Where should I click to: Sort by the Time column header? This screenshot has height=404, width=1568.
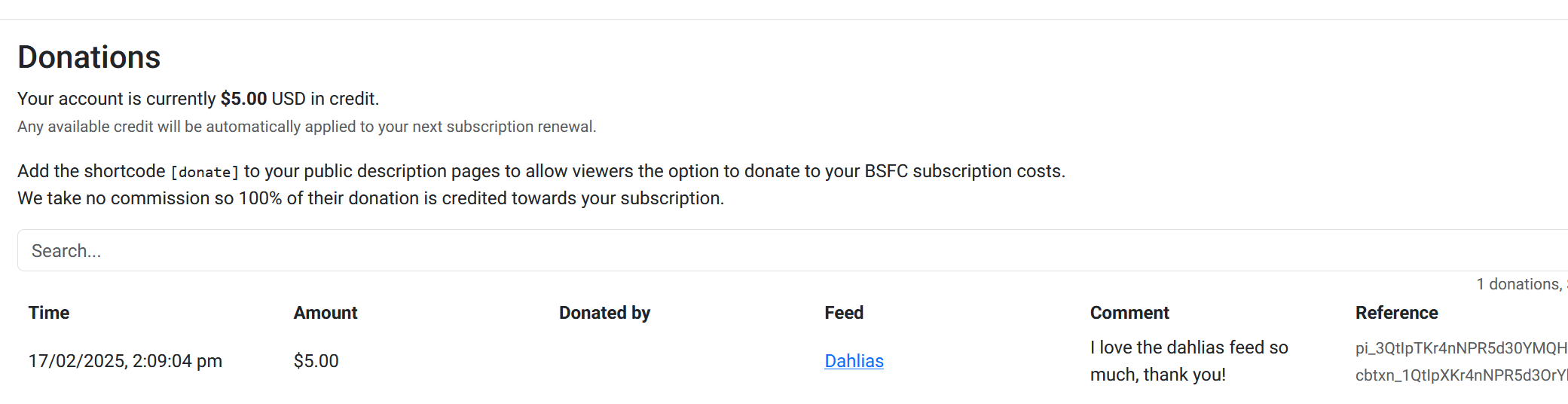coord(49,313)
